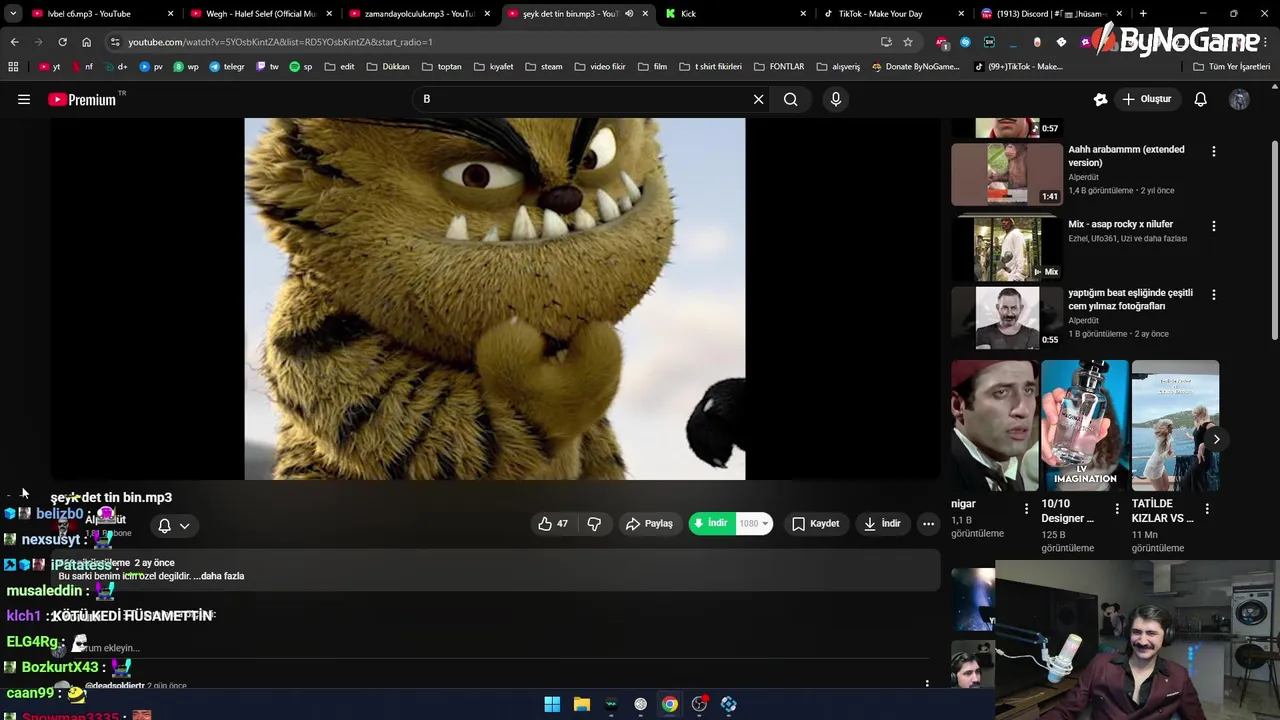
Task: Open the FONTLAR bookmarks folder
Action: tap(779, 67)
